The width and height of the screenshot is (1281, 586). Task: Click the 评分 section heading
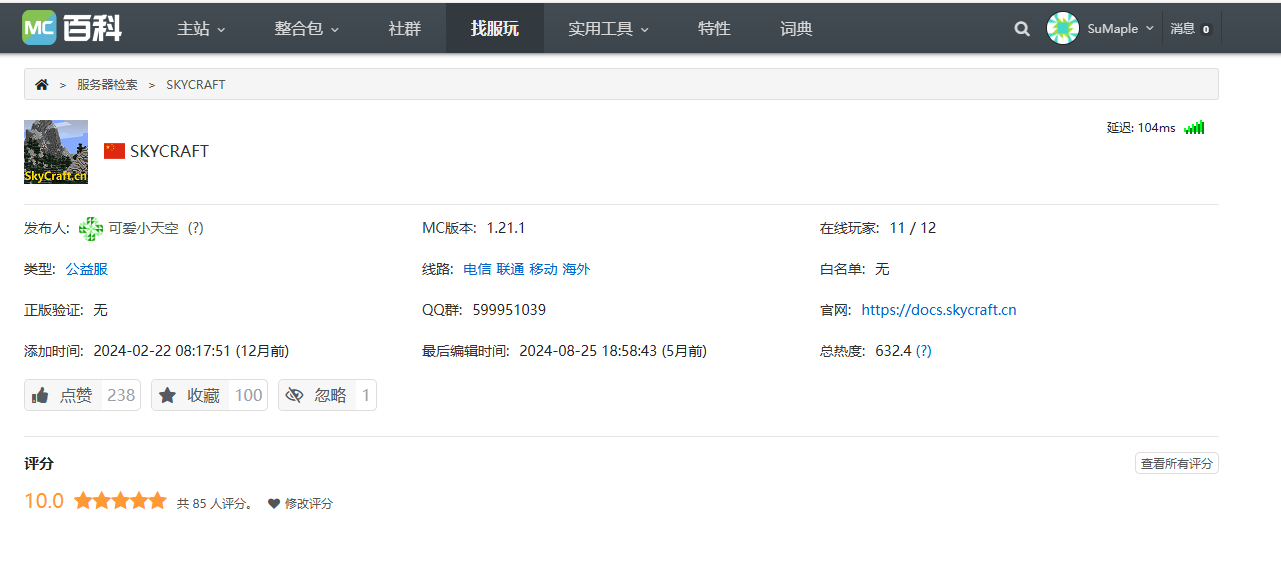[x=39, y=464]
